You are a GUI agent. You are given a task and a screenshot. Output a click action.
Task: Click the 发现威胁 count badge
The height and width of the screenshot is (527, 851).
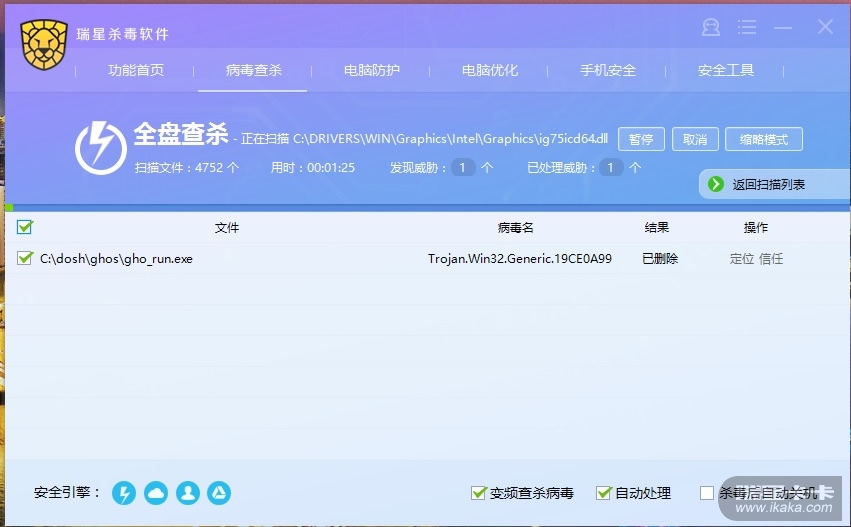pos(463,167)
